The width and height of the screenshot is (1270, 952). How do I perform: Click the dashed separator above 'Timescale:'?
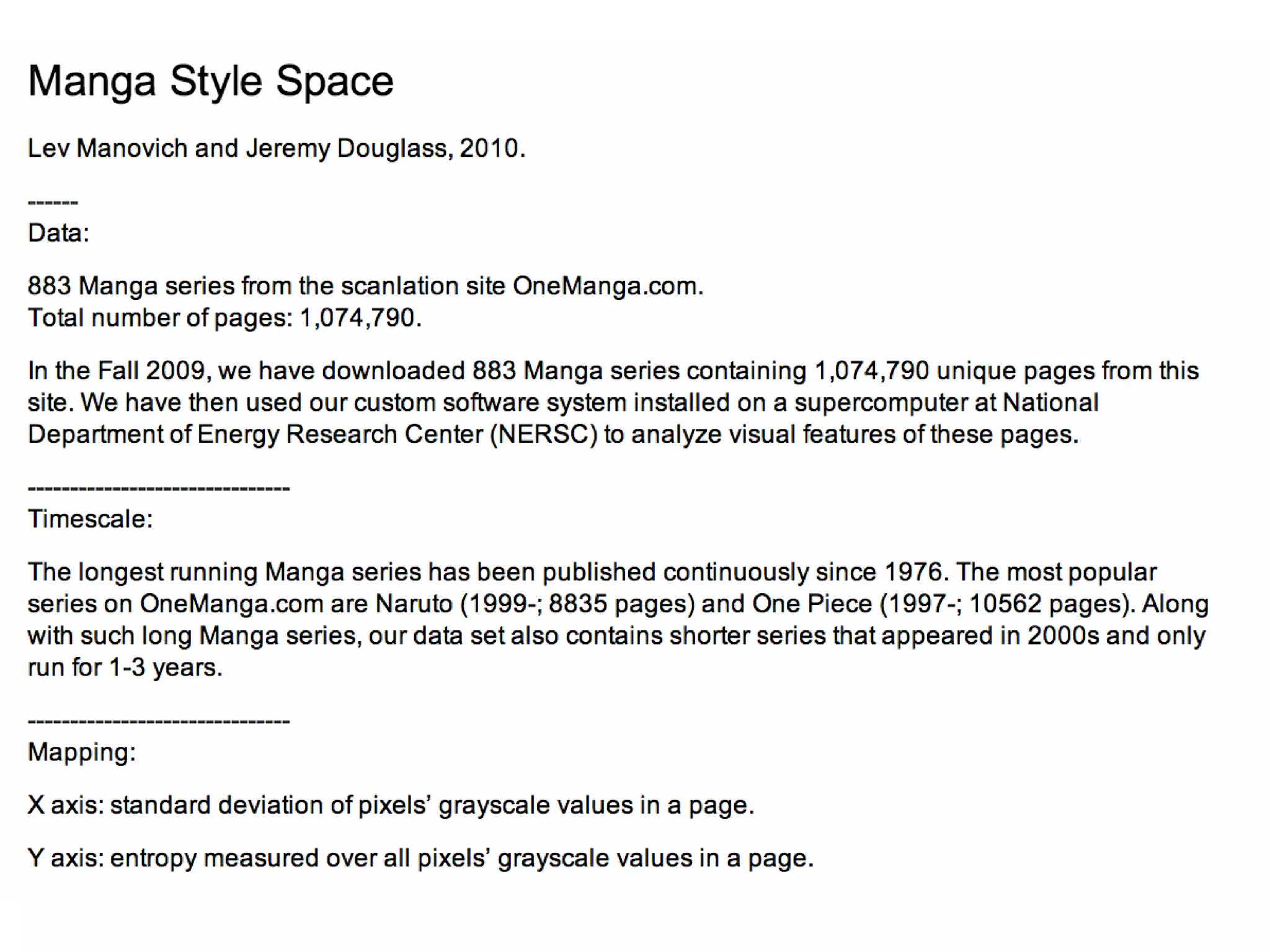point(159,488)
